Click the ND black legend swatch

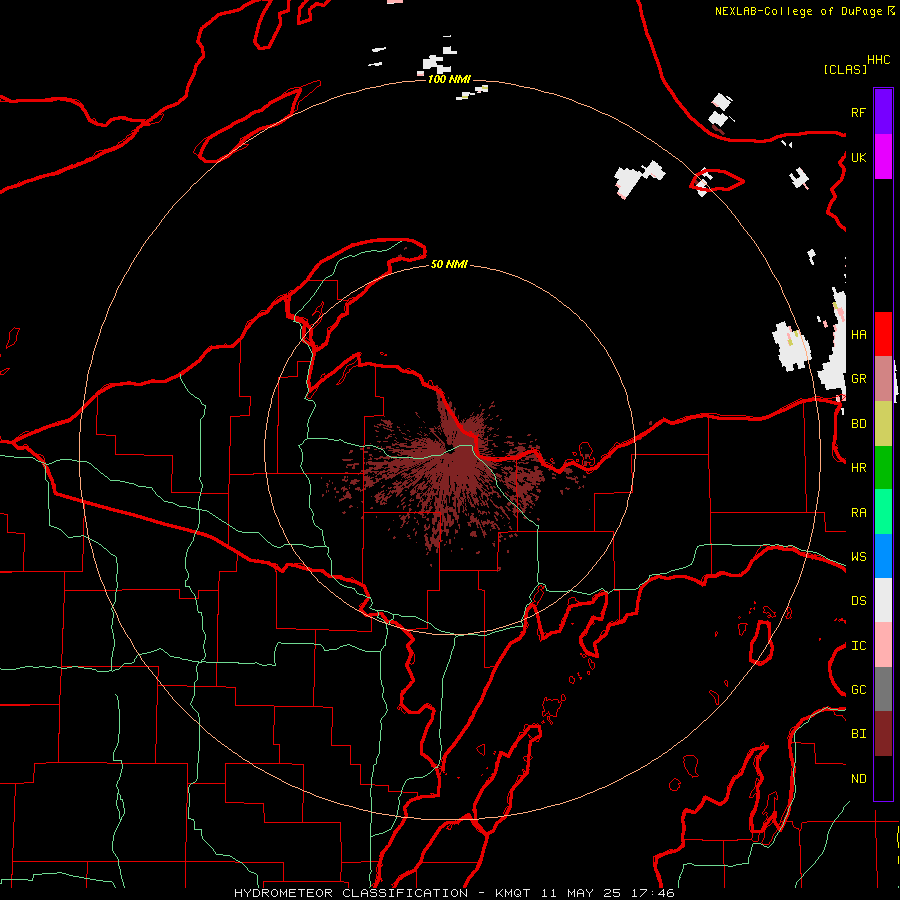tap(883, 778)
